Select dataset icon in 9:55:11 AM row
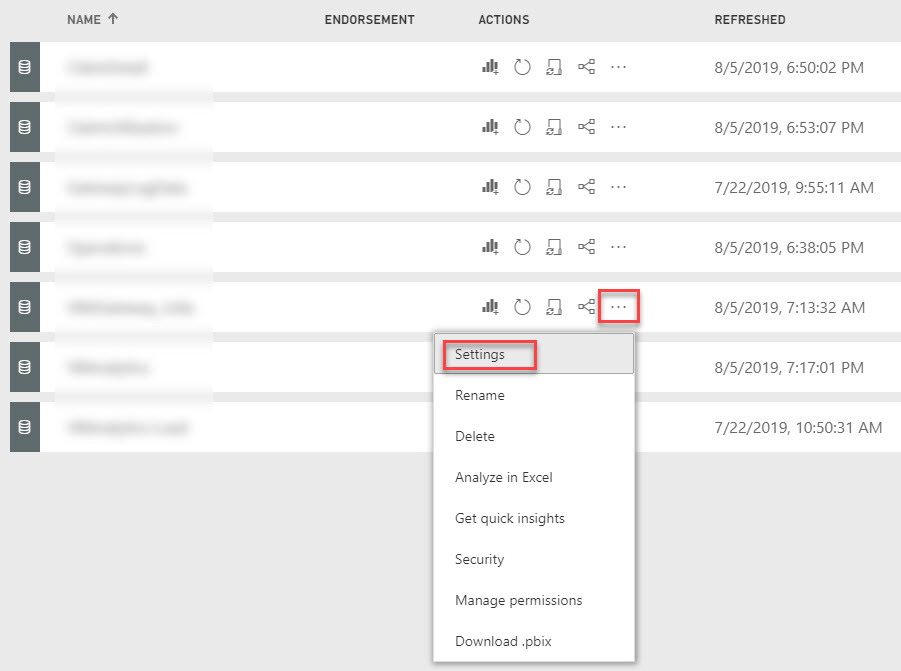Screen dimensions: 901x671 [x=25, y=187]
